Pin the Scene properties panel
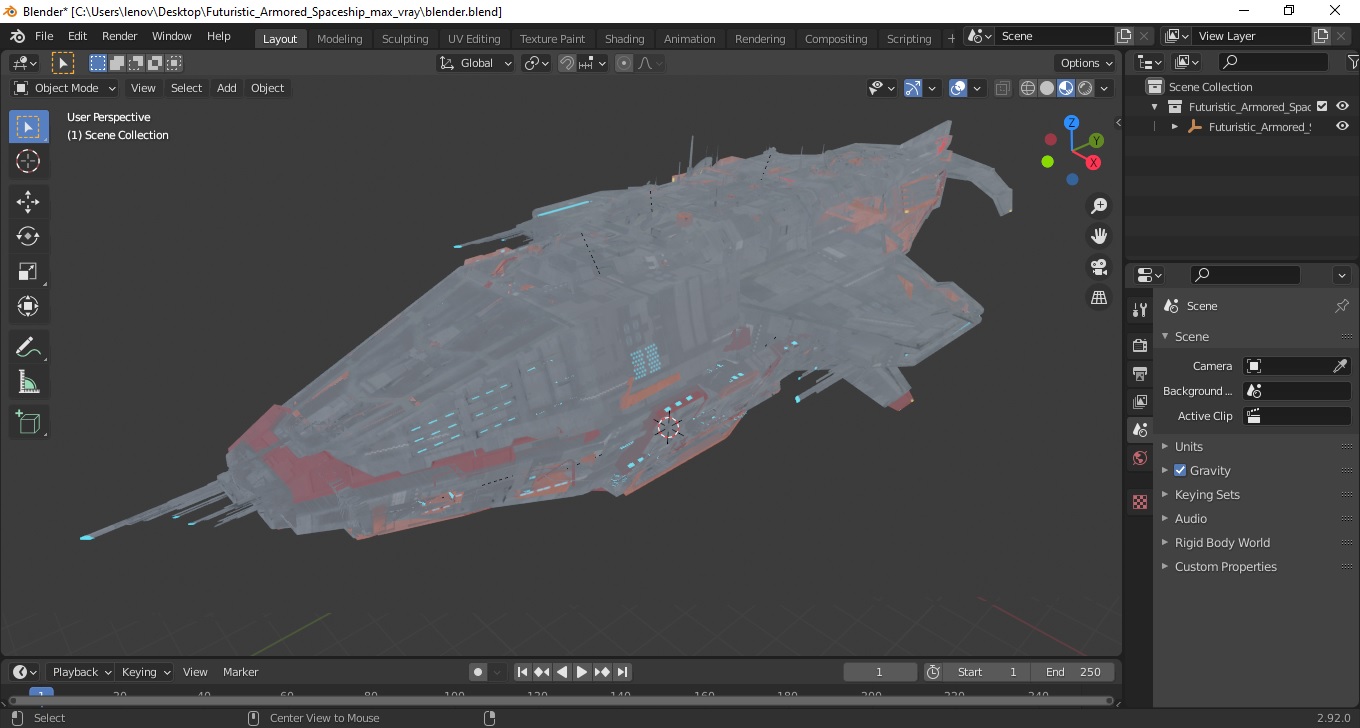Image resolution: width=1360 pixels, height=728 pixels. [1342, 306]
